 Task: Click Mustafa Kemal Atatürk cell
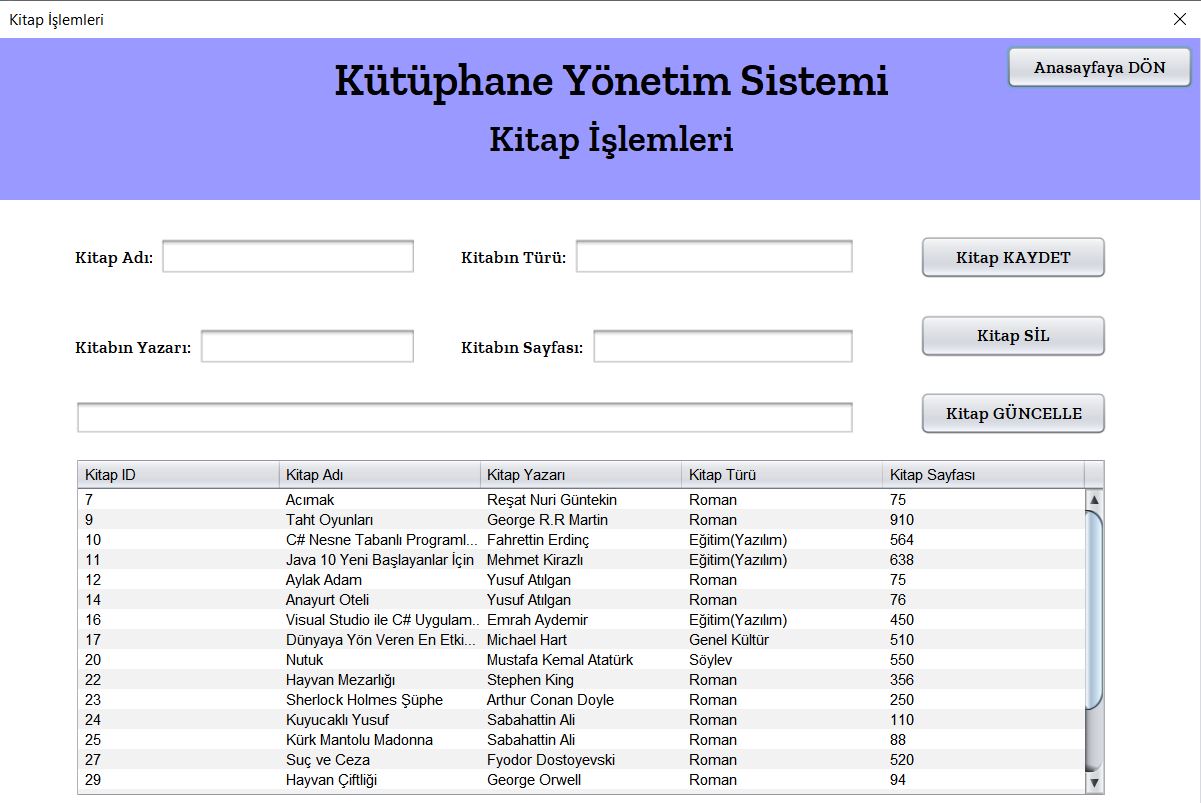coord(581,660)
